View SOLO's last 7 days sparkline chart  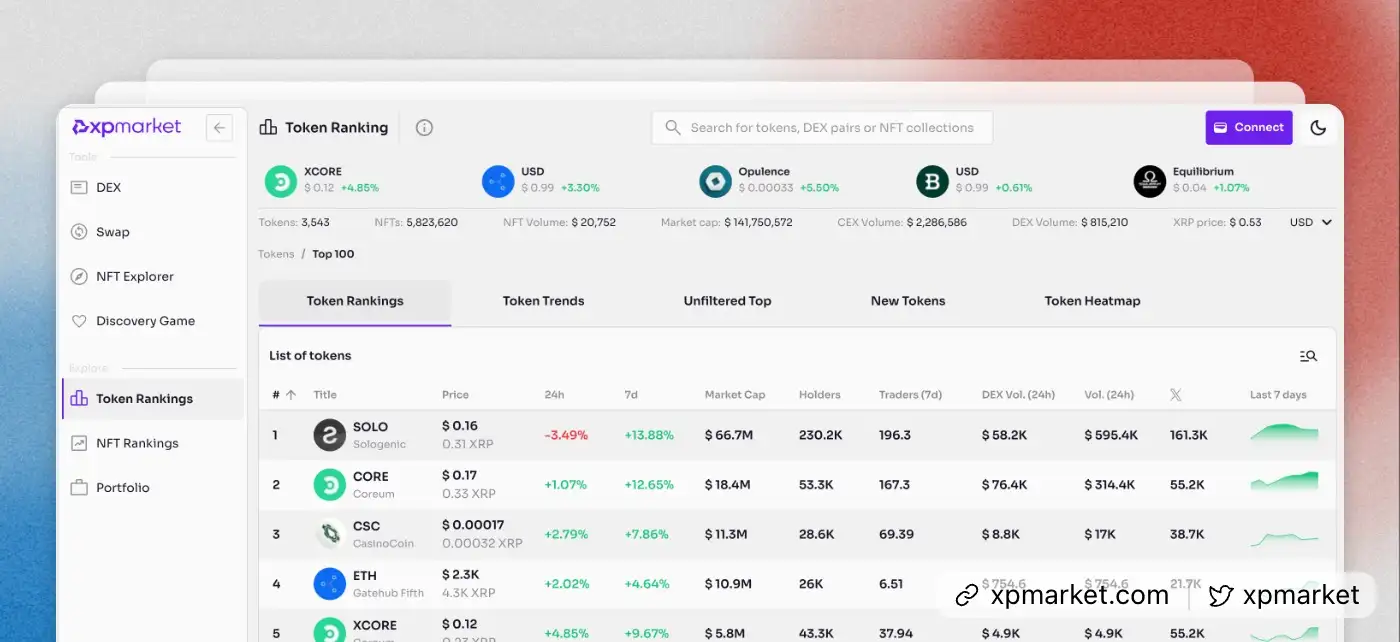pyautogui.click(x=1284, y=435)
